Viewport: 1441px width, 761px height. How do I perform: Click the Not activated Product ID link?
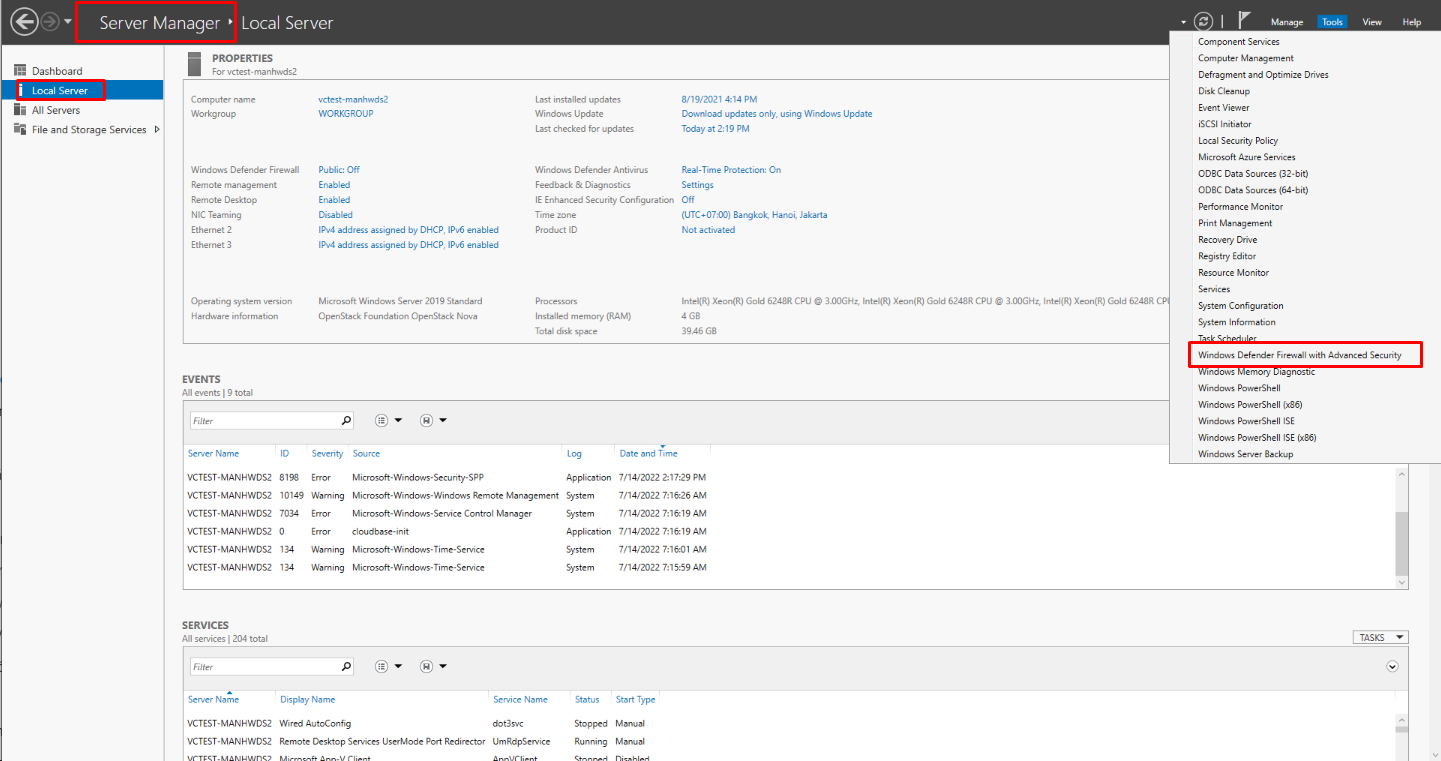click(708, 230)
